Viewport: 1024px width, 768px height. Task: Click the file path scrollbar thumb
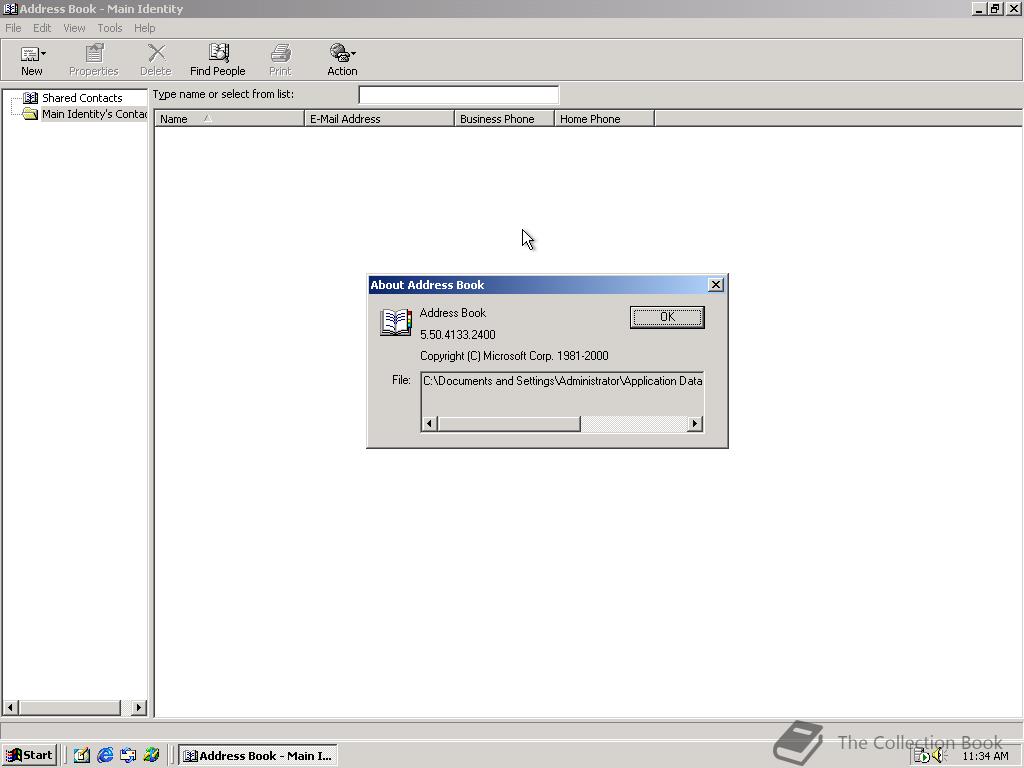(509, 424)
